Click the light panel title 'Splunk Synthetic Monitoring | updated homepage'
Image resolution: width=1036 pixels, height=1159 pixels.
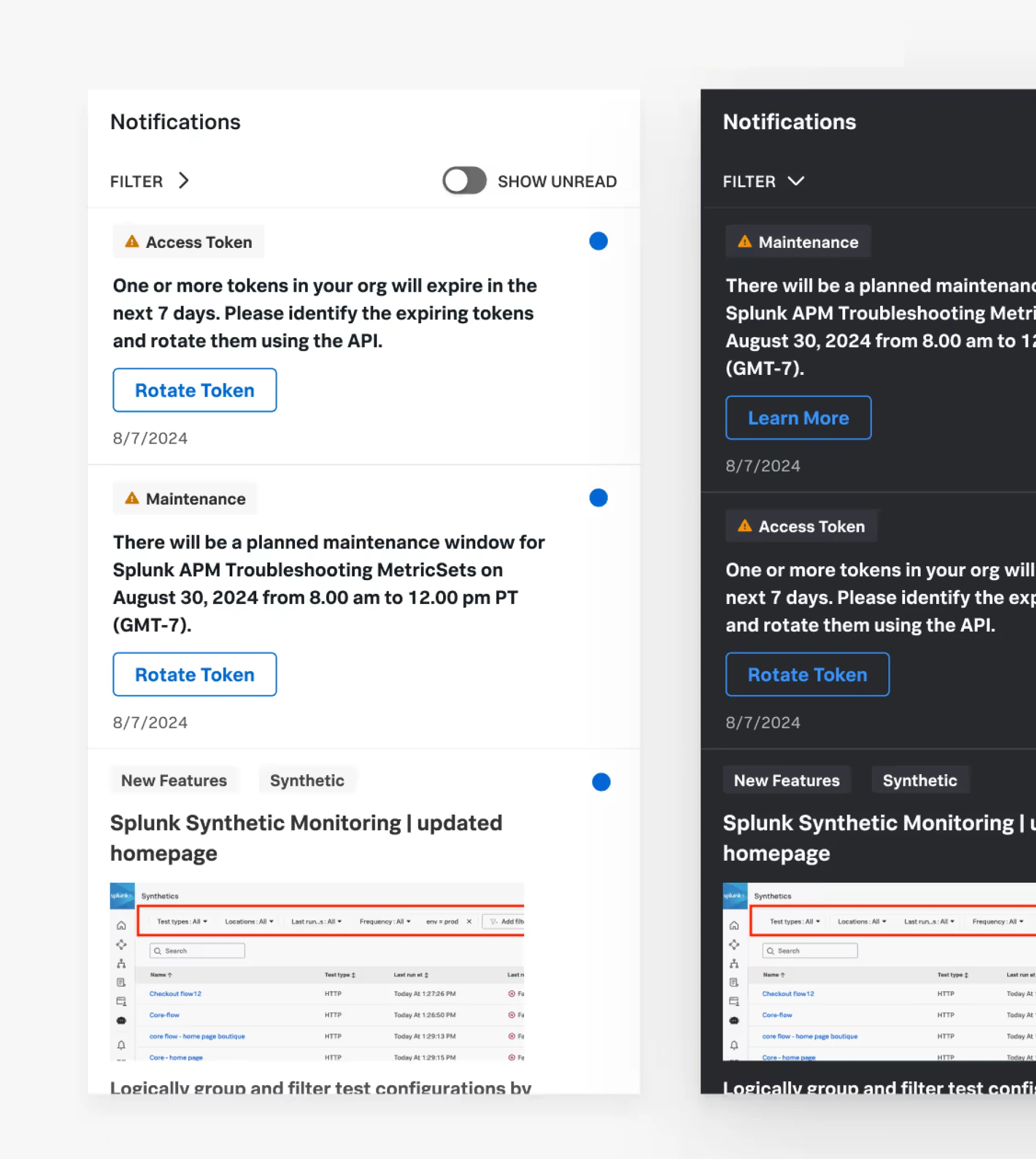tap(306, 838)
